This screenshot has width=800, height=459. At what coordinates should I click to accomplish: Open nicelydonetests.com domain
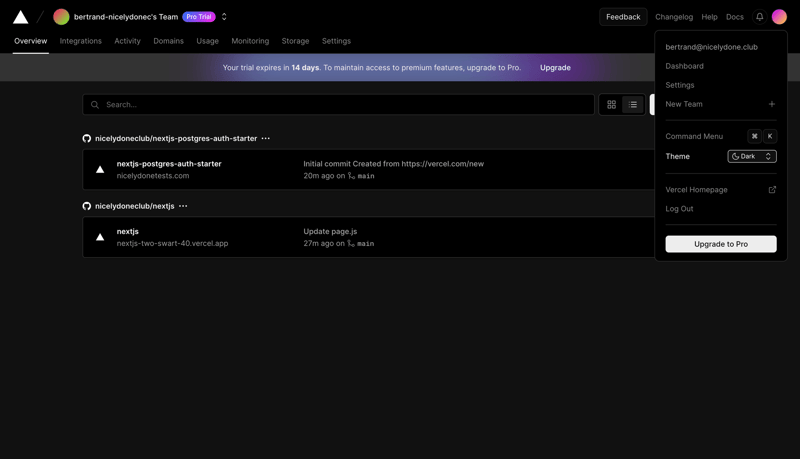pos(153,175)
